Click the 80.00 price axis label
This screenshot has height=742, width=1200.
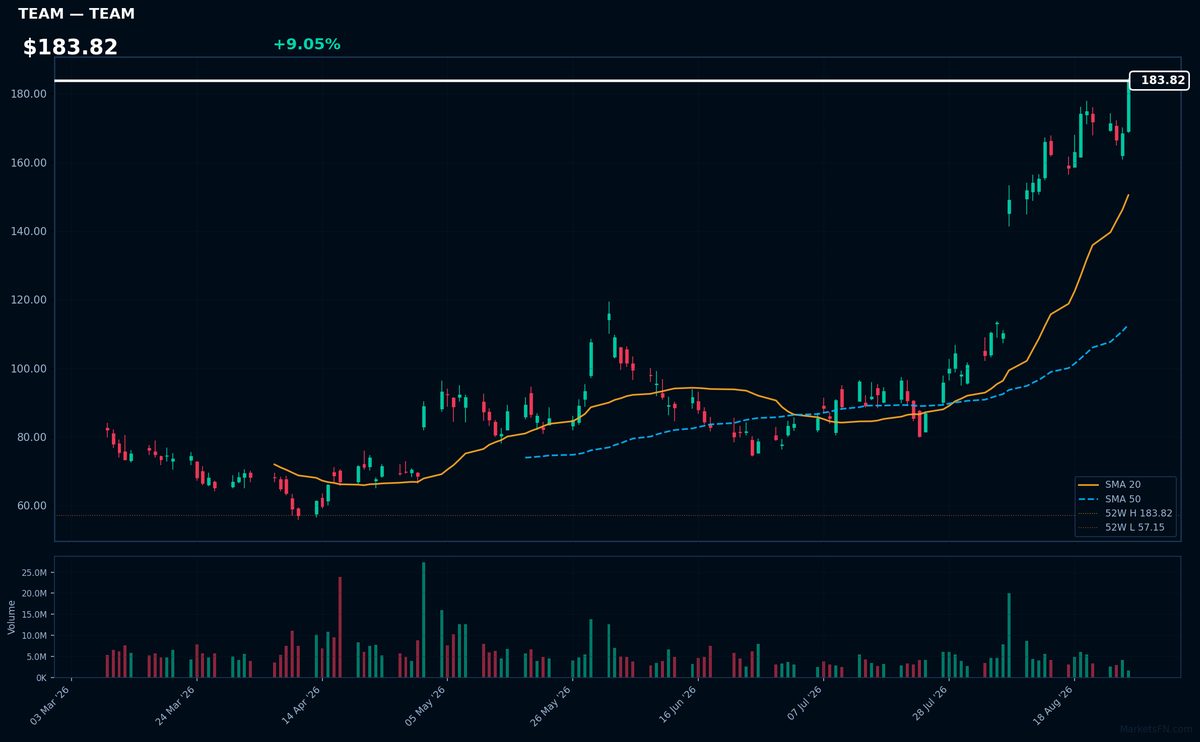(x=33, y=437)
